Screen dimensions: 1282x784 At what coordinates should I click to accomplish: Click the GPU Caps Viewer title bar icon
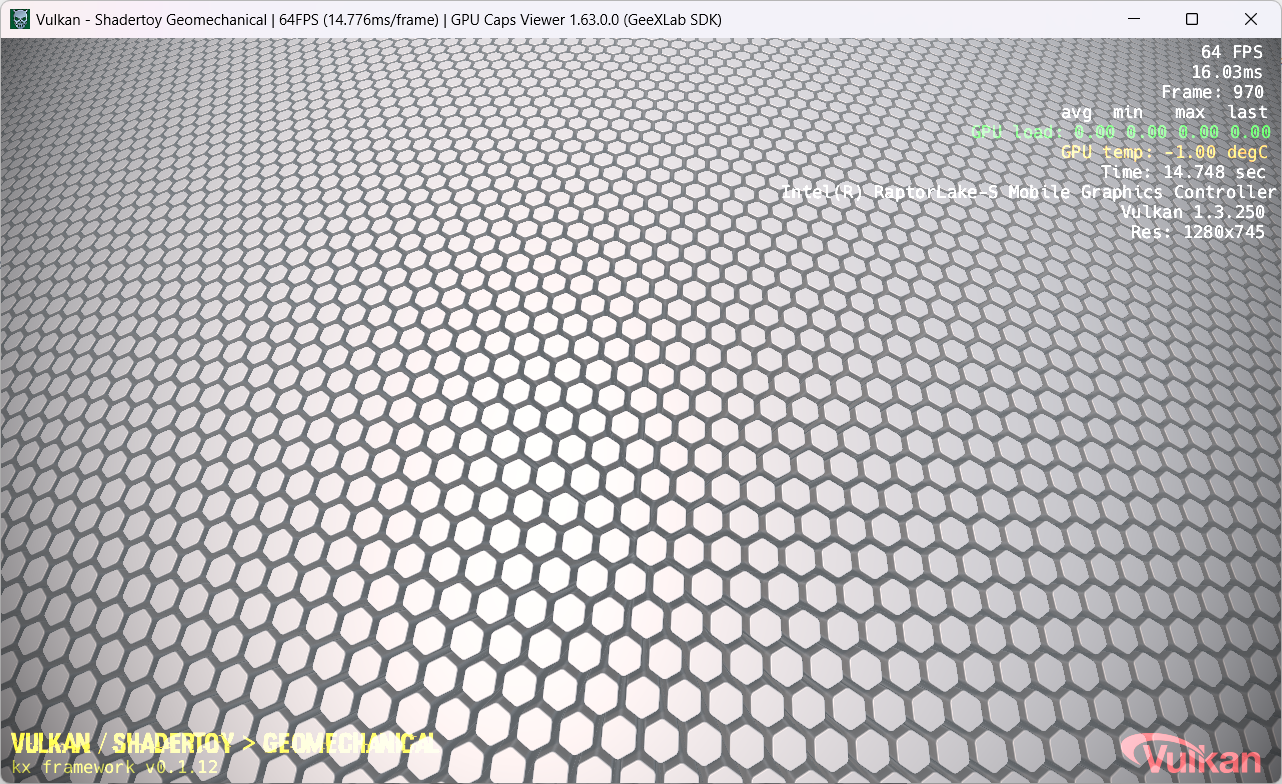[x=19, y=19]
